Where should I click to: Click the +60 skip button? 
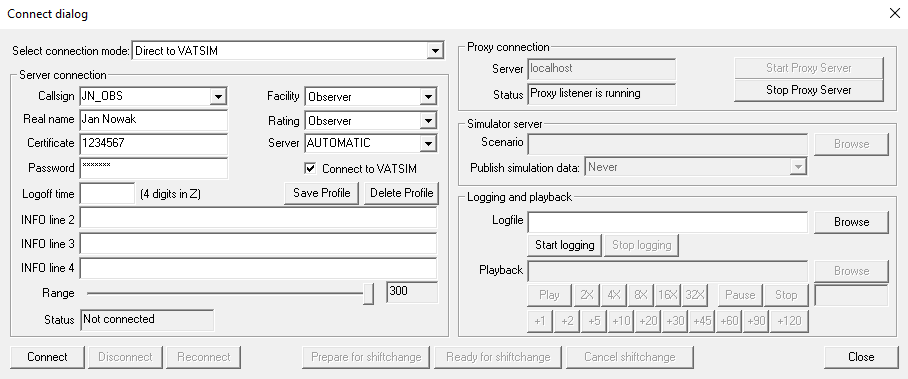click(728, 321)
